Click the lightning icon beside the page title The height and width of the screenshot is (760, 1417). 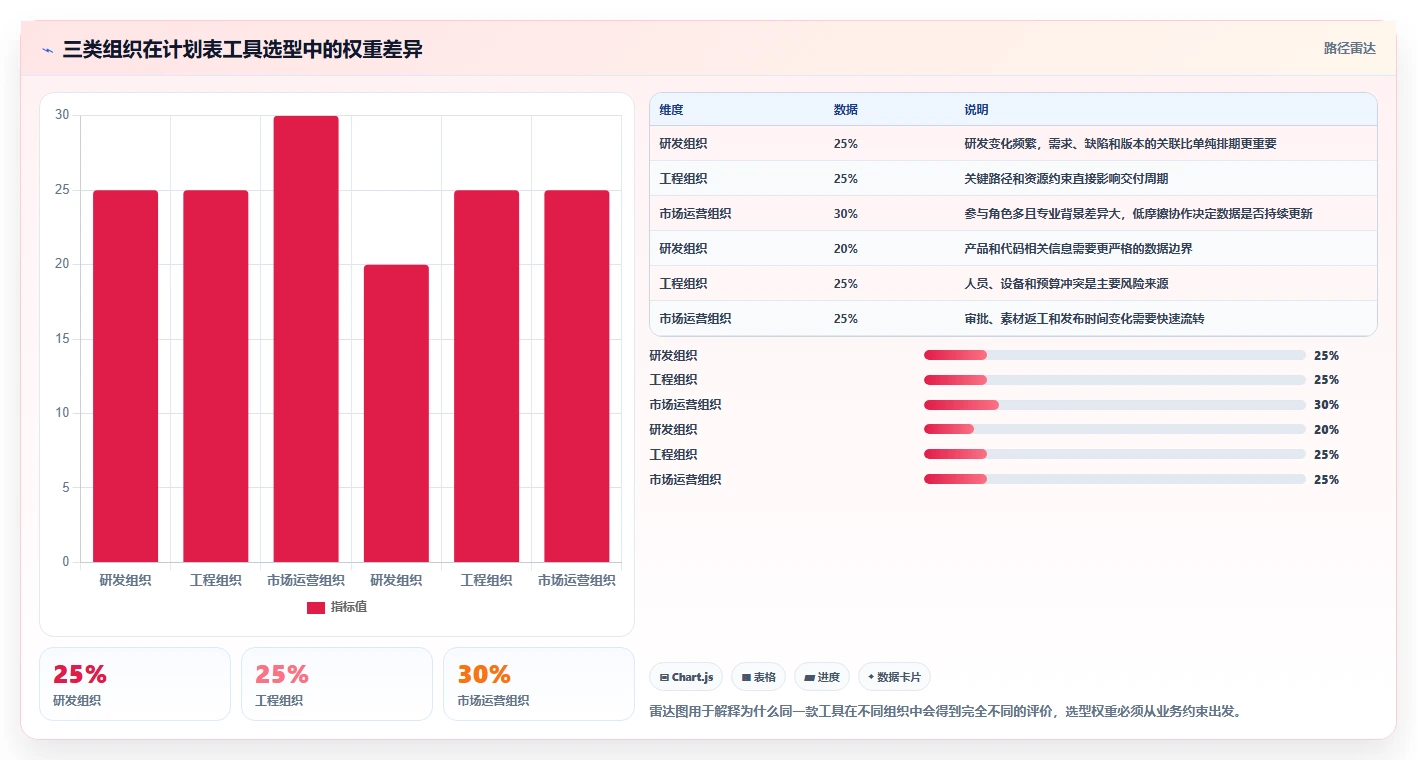click(48, 50)
